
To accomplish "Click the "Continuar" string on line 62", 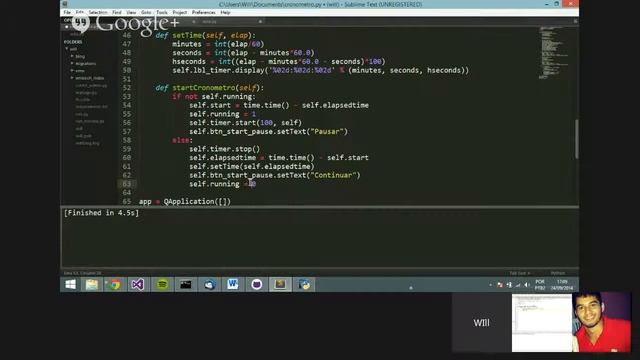I will tap(333, 175).
